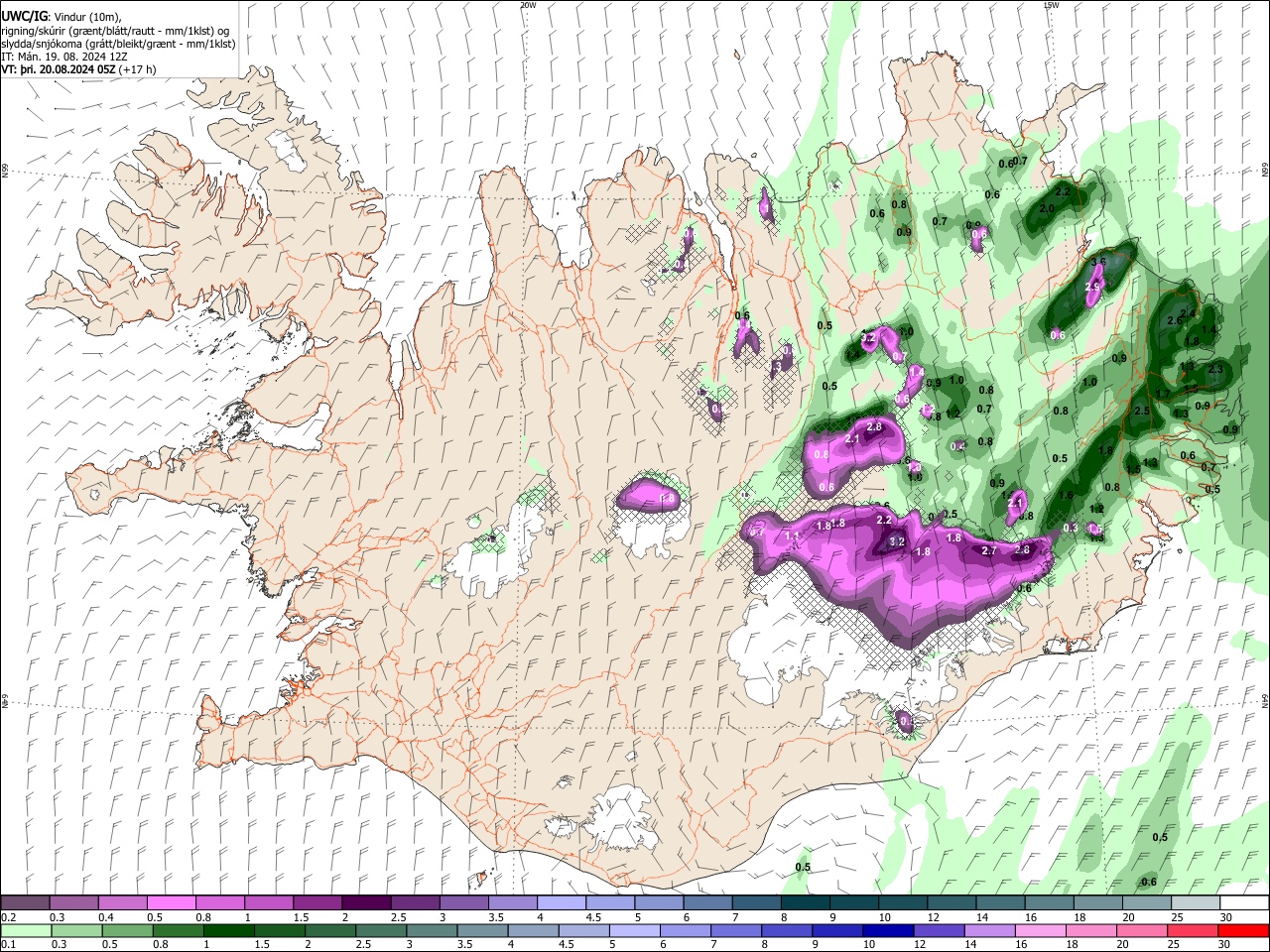This screenshot has width=1270, height=952.
Task: Pick the top legend swatch between 14 and 16
Action: pos(999,903)
